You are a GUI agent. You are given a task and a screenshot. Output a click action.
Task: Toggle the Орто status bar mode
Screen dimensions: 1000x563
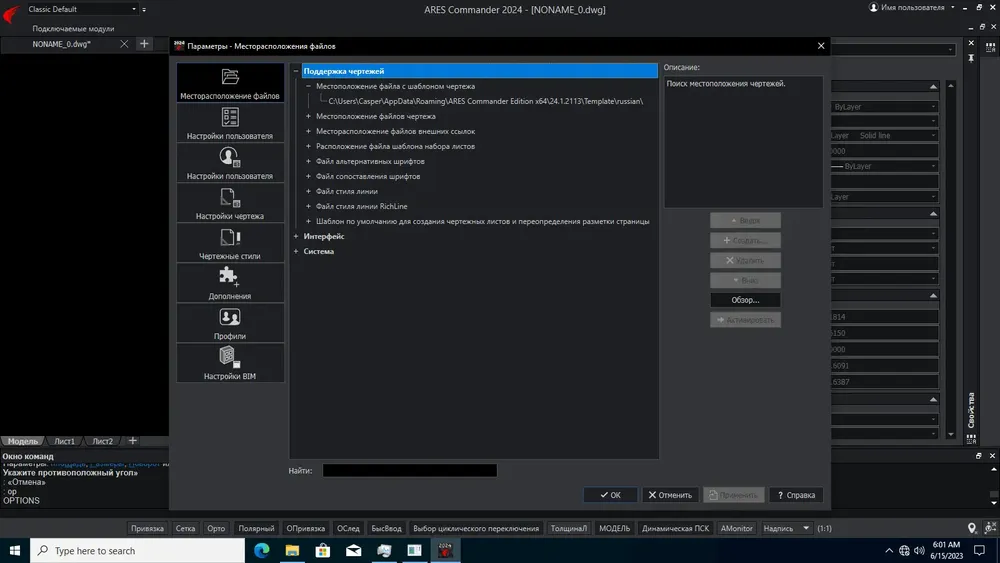pos(216,528)
